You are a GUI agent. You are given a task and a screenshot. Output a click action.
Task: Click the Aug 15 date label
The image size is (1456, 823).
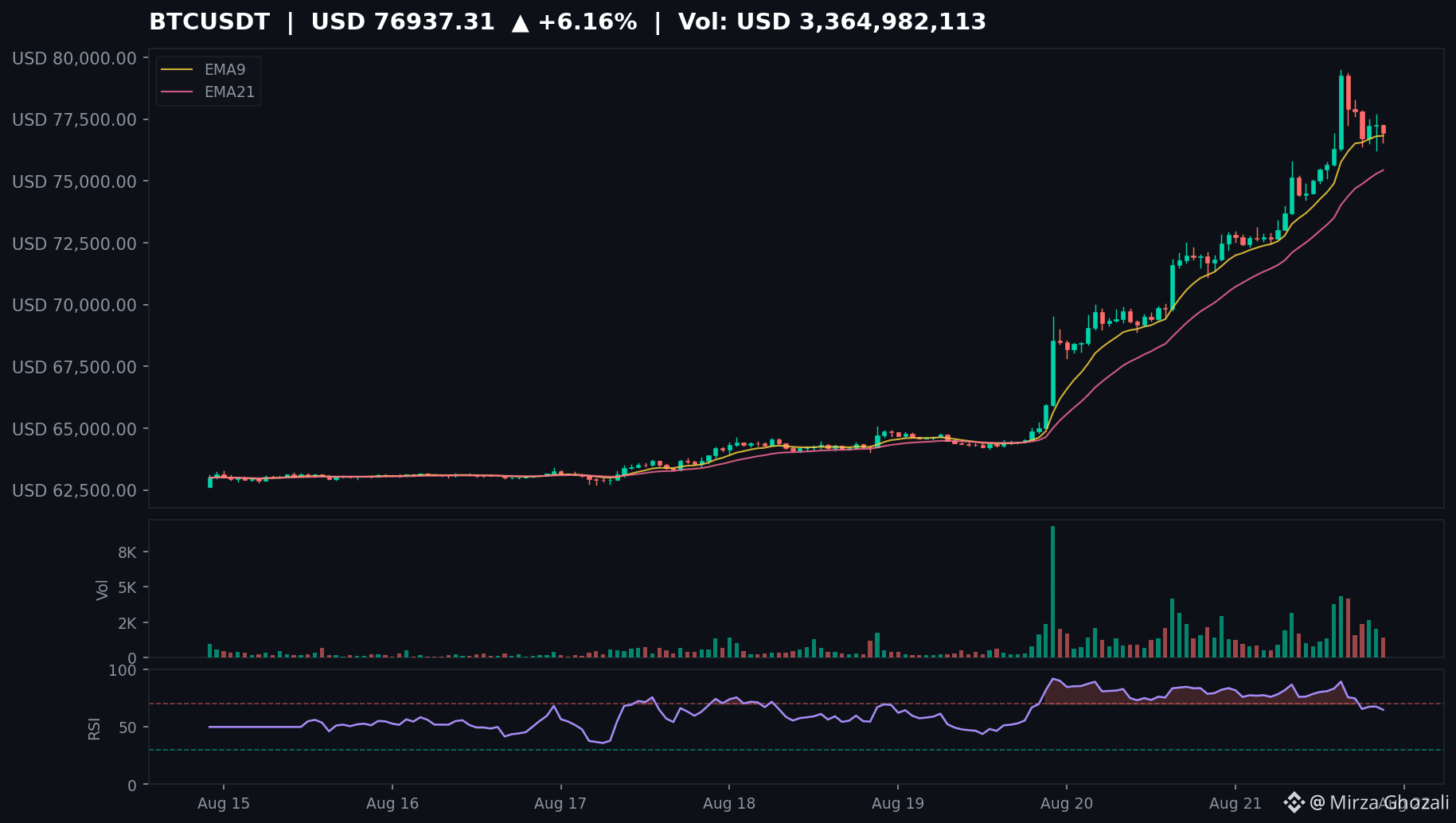coord(224,803)
